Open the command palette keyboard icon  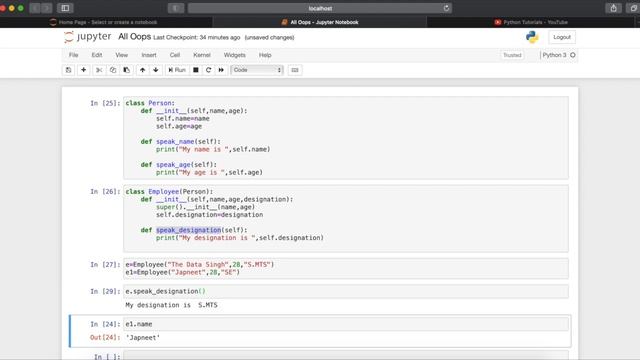tap(295, 70)
